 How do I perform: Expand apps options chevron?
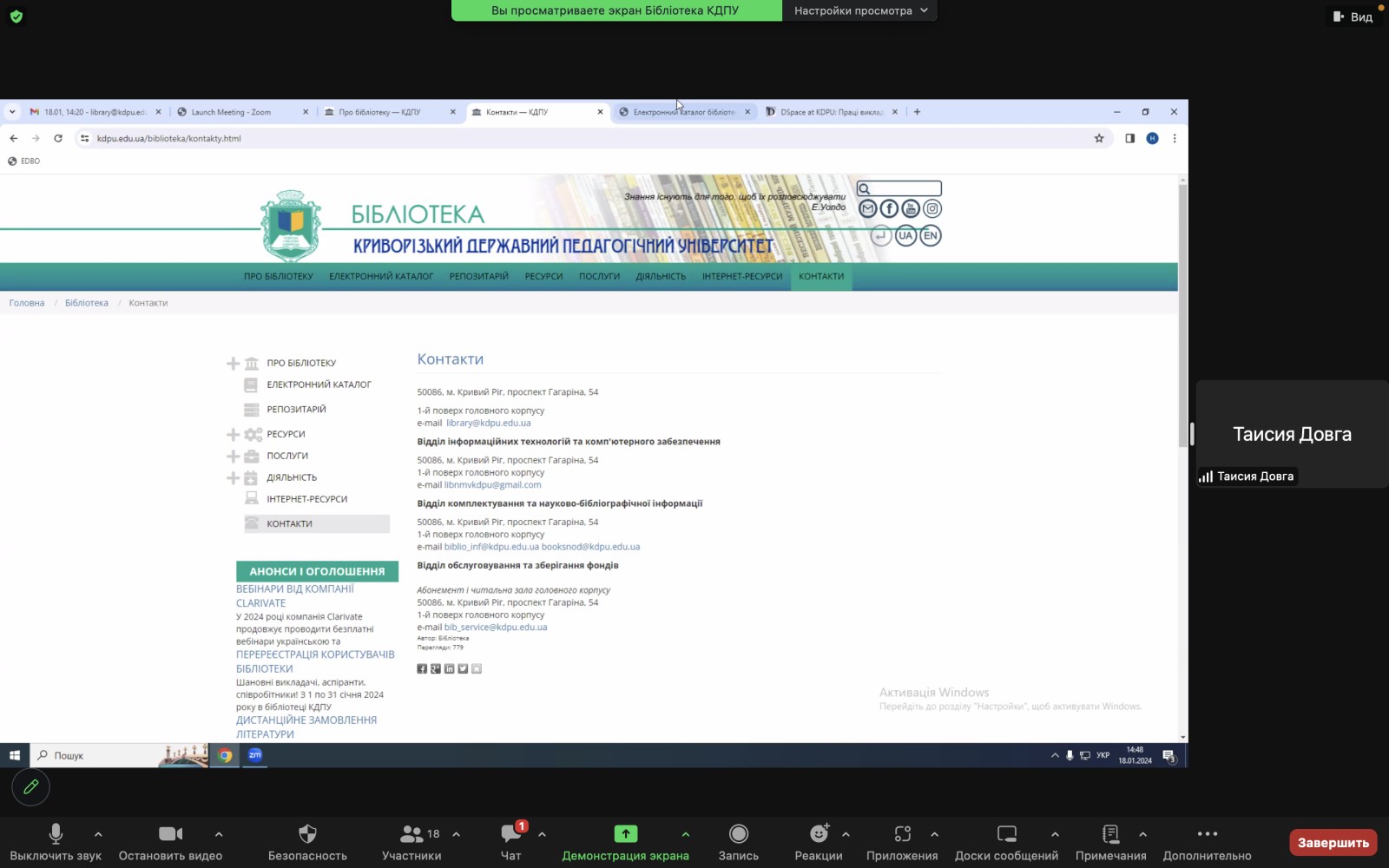934,834
